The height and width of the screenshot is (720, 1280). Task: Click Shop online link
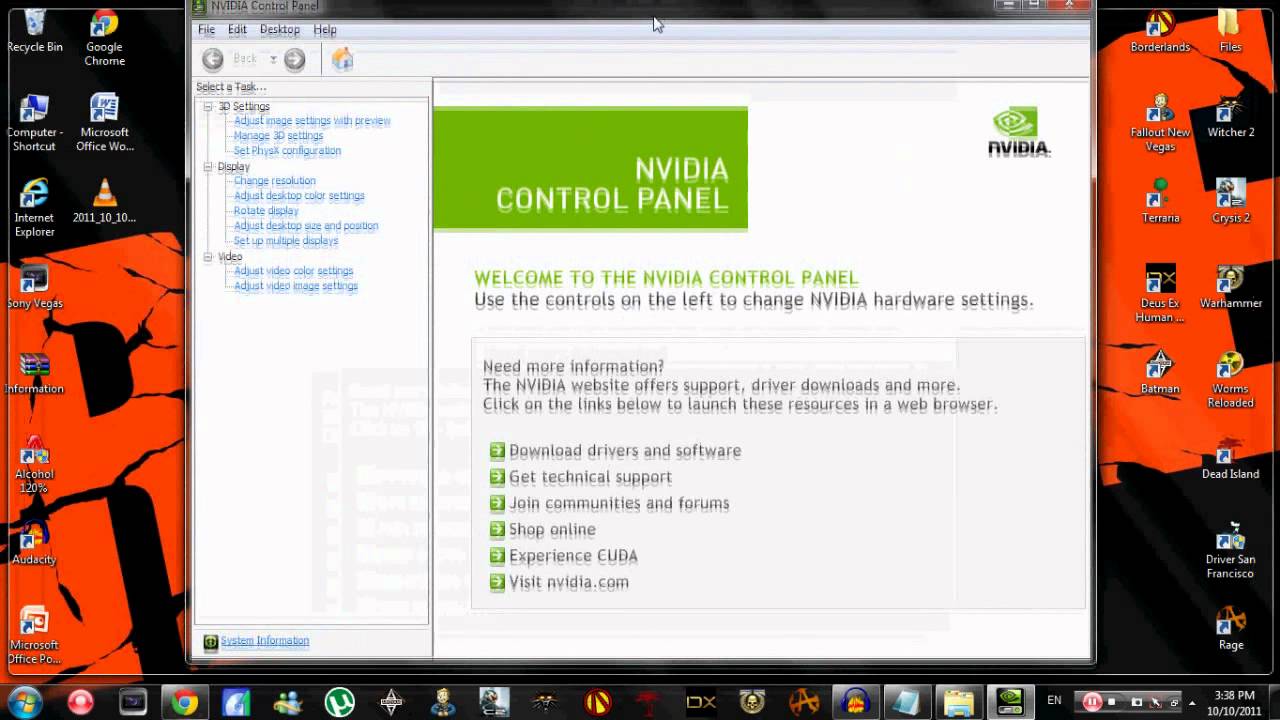pos(552,529)
